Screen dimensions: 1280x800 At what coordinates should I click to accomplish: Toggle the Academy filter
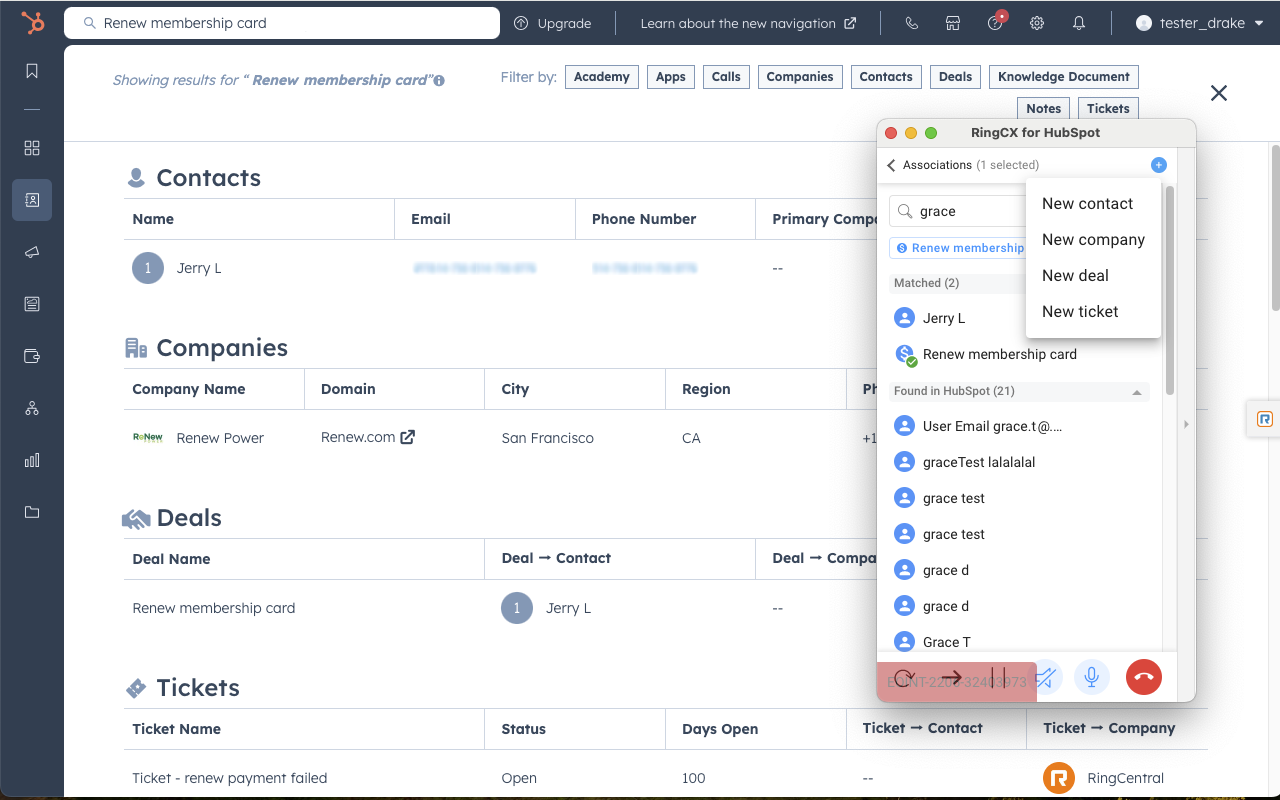[x=602, y=77]
